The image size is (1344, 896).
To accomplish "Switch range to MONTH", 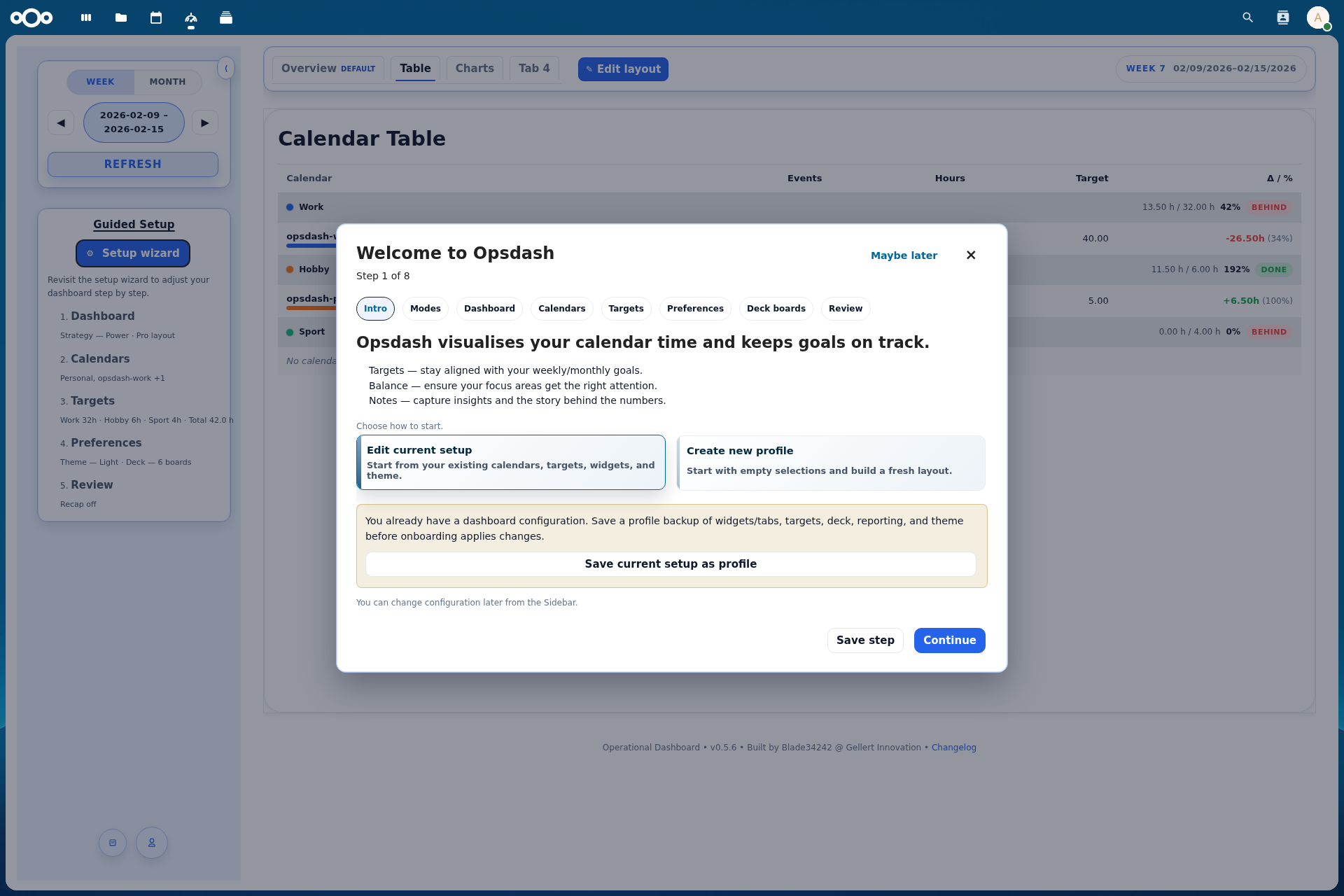I will coord(167,82).
